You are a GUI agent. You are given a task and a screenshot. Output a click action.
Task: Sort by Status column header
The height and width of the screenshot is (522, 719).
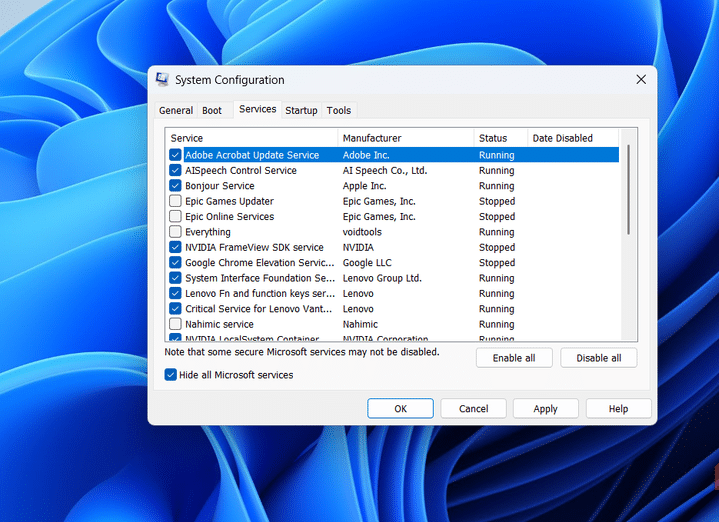pos(501,138)
